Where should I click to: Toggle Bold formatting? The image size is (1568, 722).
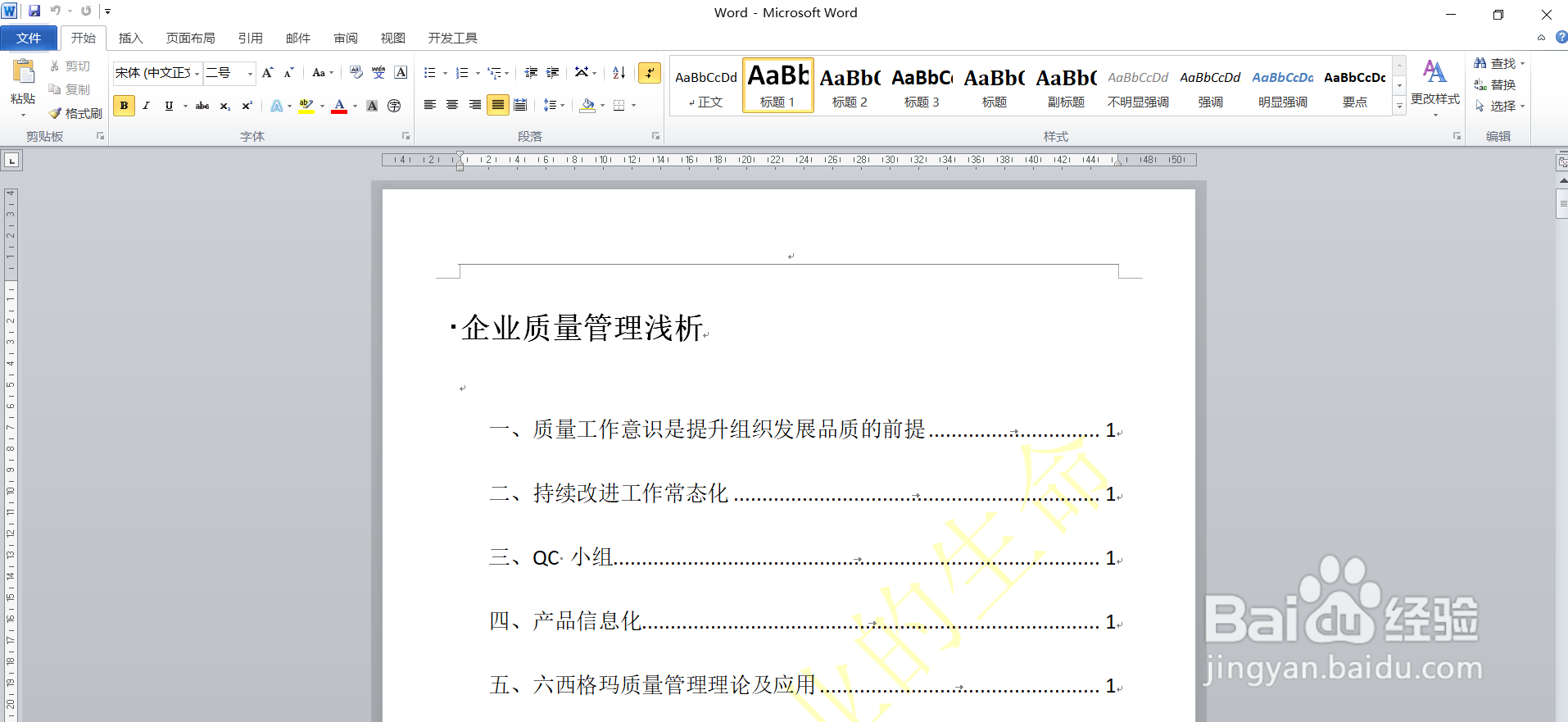click(124, 106)
